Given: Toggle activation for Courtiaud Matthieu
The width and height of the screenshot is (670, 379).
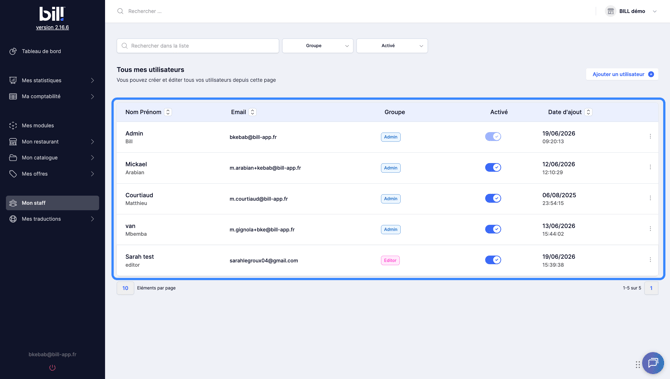Looking at the screenshot, I should [493, 198].
